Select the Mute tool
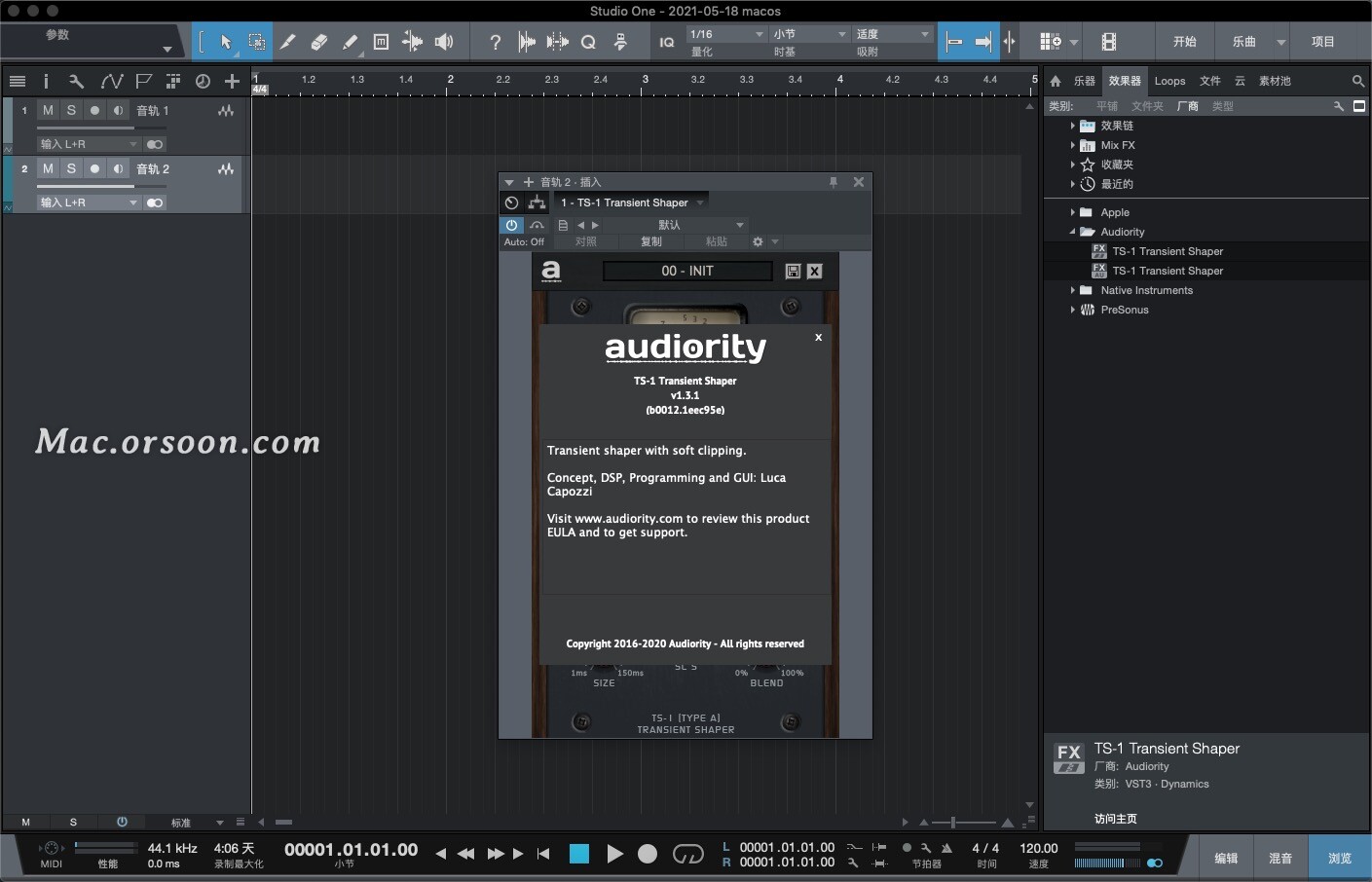1372x882 pixels. (381, 42)
